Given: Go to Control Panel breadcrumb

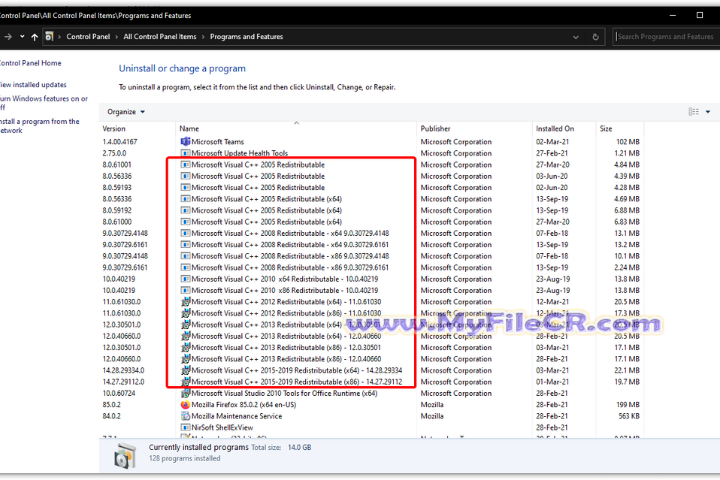Looking at the screenshot, I should 88,37.
